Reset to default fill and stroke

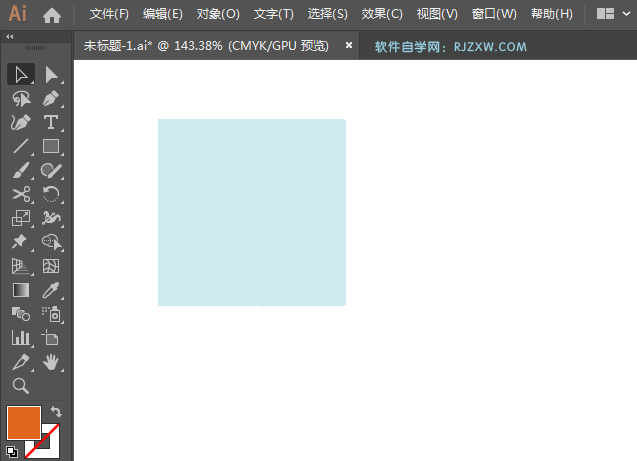pyautogui.click(x=12, y=451)
